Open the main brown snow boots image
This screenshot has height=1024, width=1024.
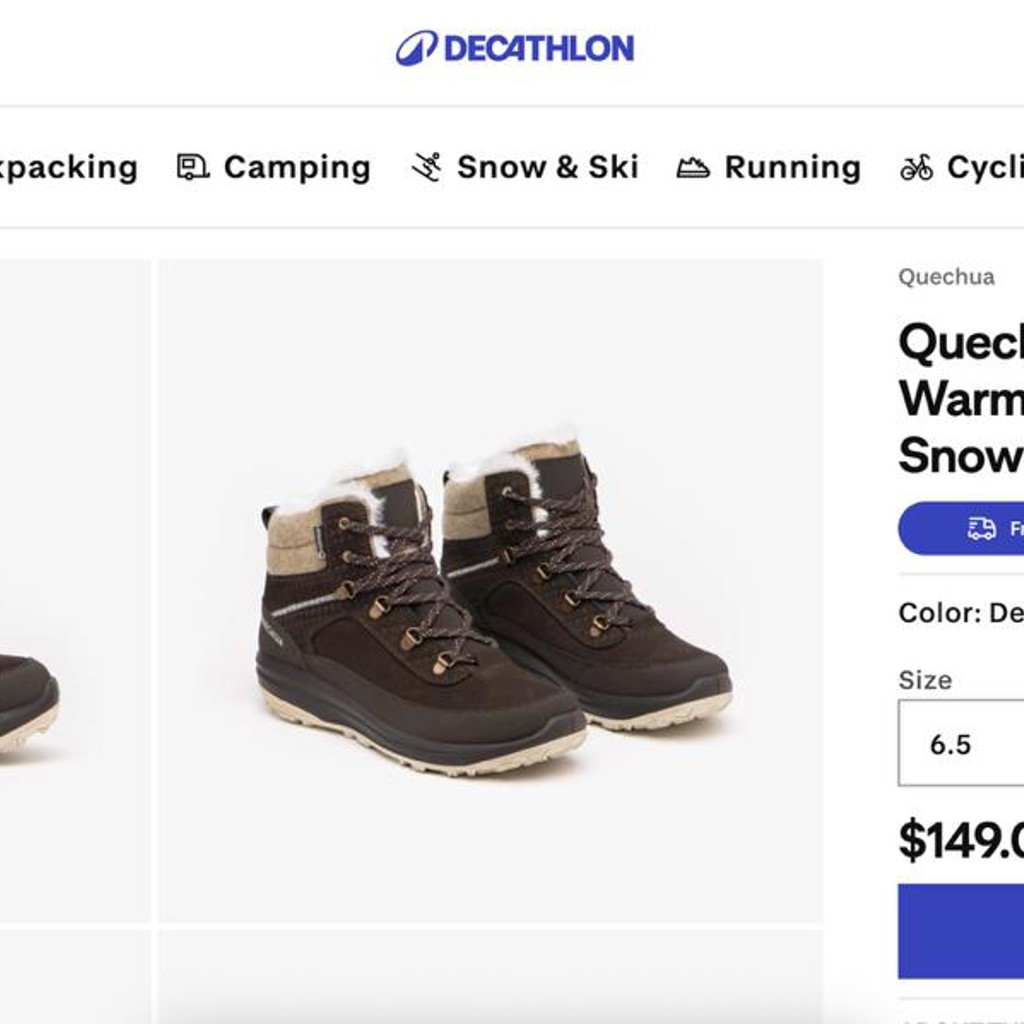tap(490, 591)
